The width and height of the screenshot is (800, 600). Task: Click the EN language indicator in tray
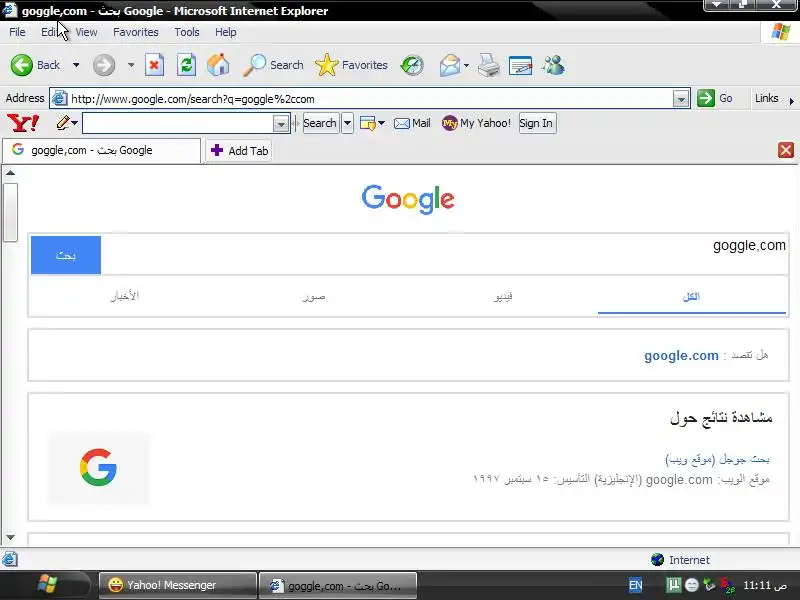click(x=635, y=585)
